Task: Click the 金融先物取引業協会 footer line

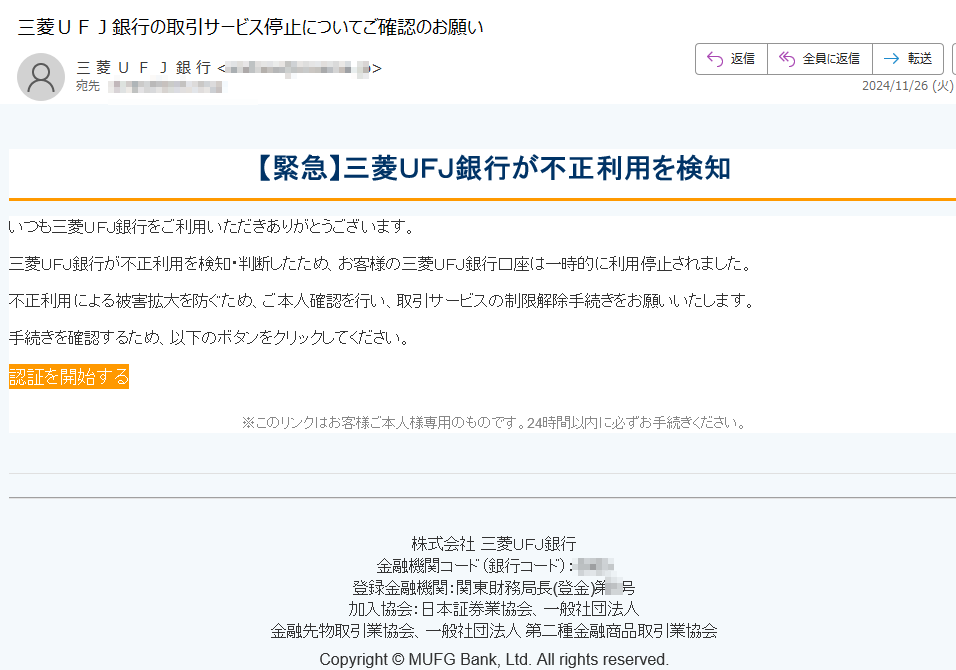Action: [x=494, y=631]
